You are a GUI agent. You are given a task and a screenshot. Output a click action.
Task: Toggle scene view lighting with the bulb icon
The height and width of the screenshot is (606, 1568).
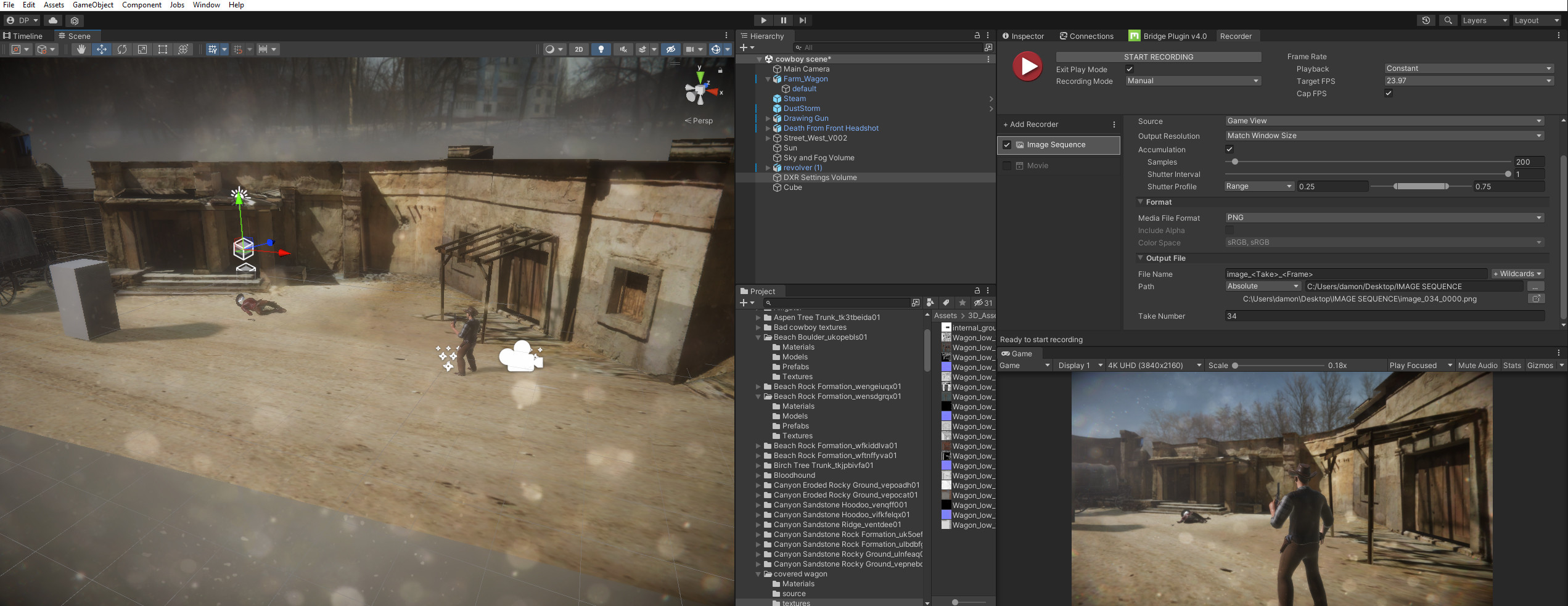pyautogui.click(x=601, y=49)
